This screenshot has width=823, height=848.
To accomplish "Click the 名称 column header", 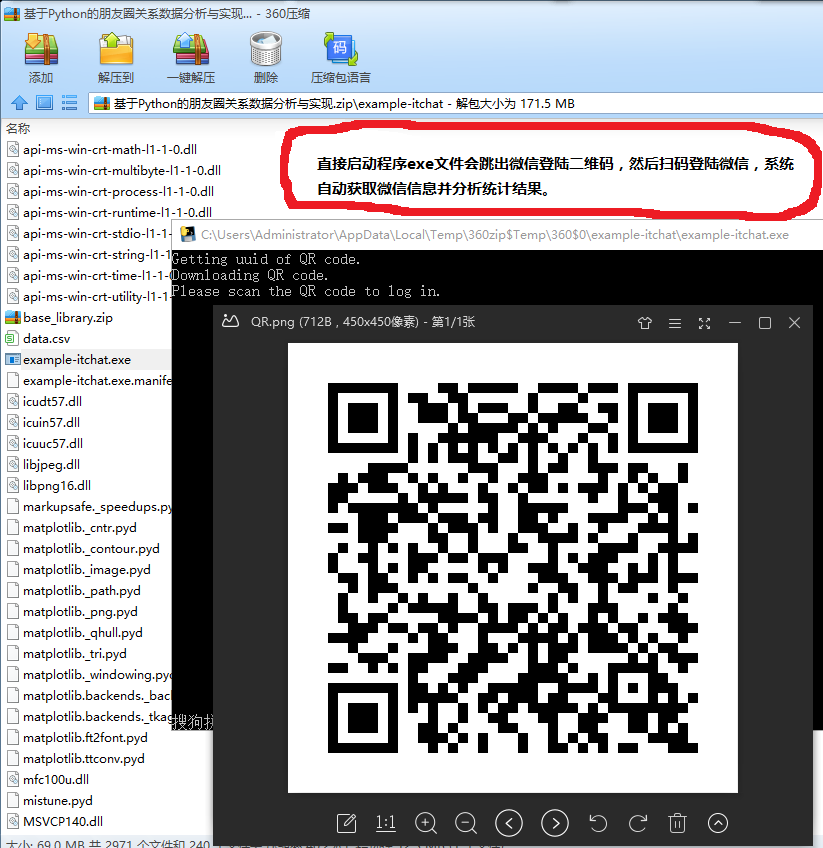I will pos(18,129).
